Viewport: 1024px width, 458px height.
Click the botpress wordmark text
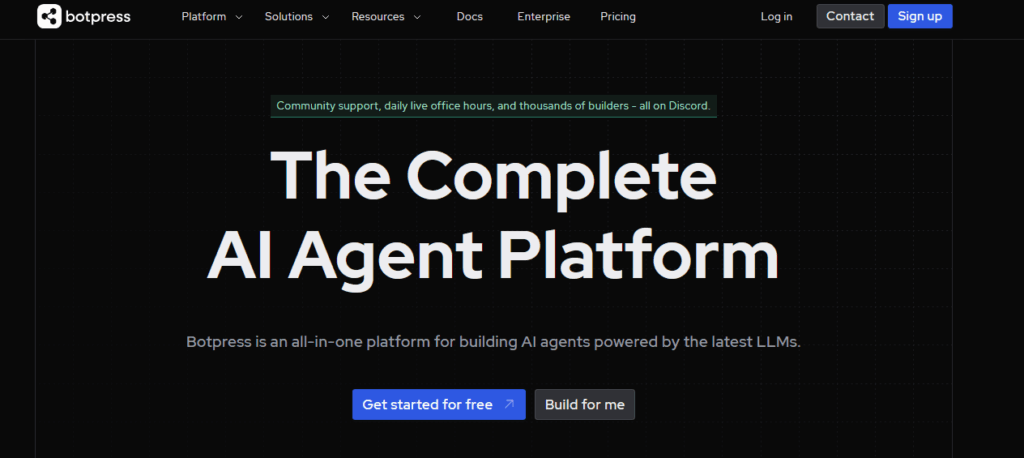(97, 16)
